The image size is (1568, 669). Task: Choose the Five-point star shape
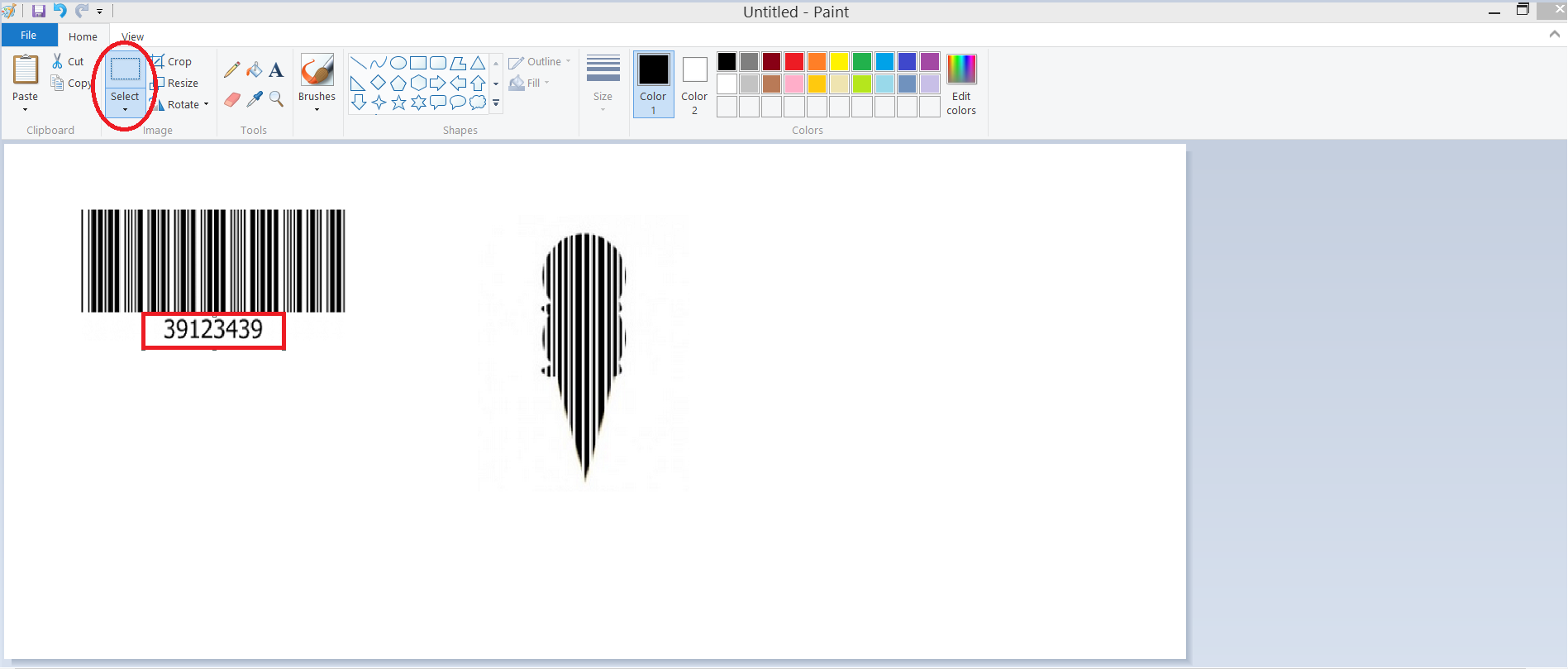click(x=398, y=103)
